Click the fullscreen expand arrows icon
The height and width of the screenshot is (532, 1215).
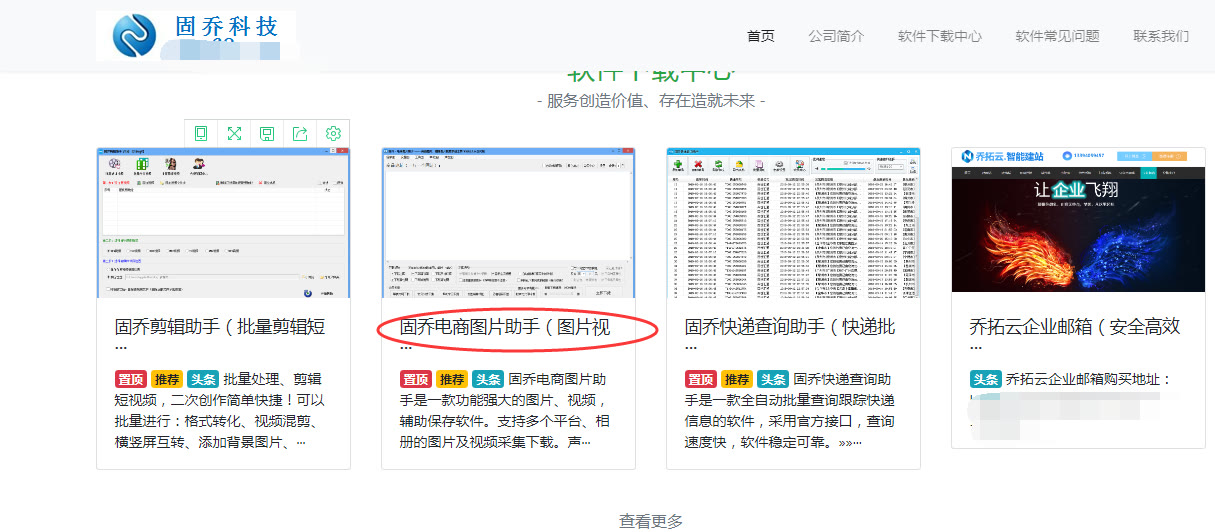tap(234, 133)
